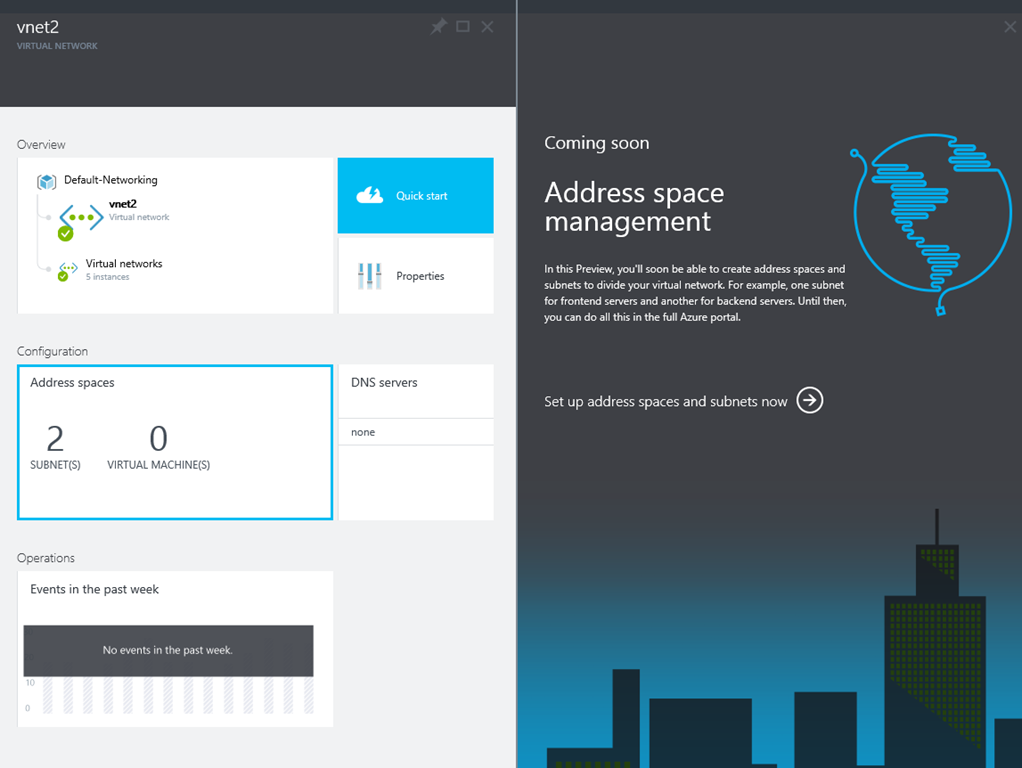Viewport: 1022px width, 768px height.
Task: Click the Overview section heading
Action: (x=41, y=145)
